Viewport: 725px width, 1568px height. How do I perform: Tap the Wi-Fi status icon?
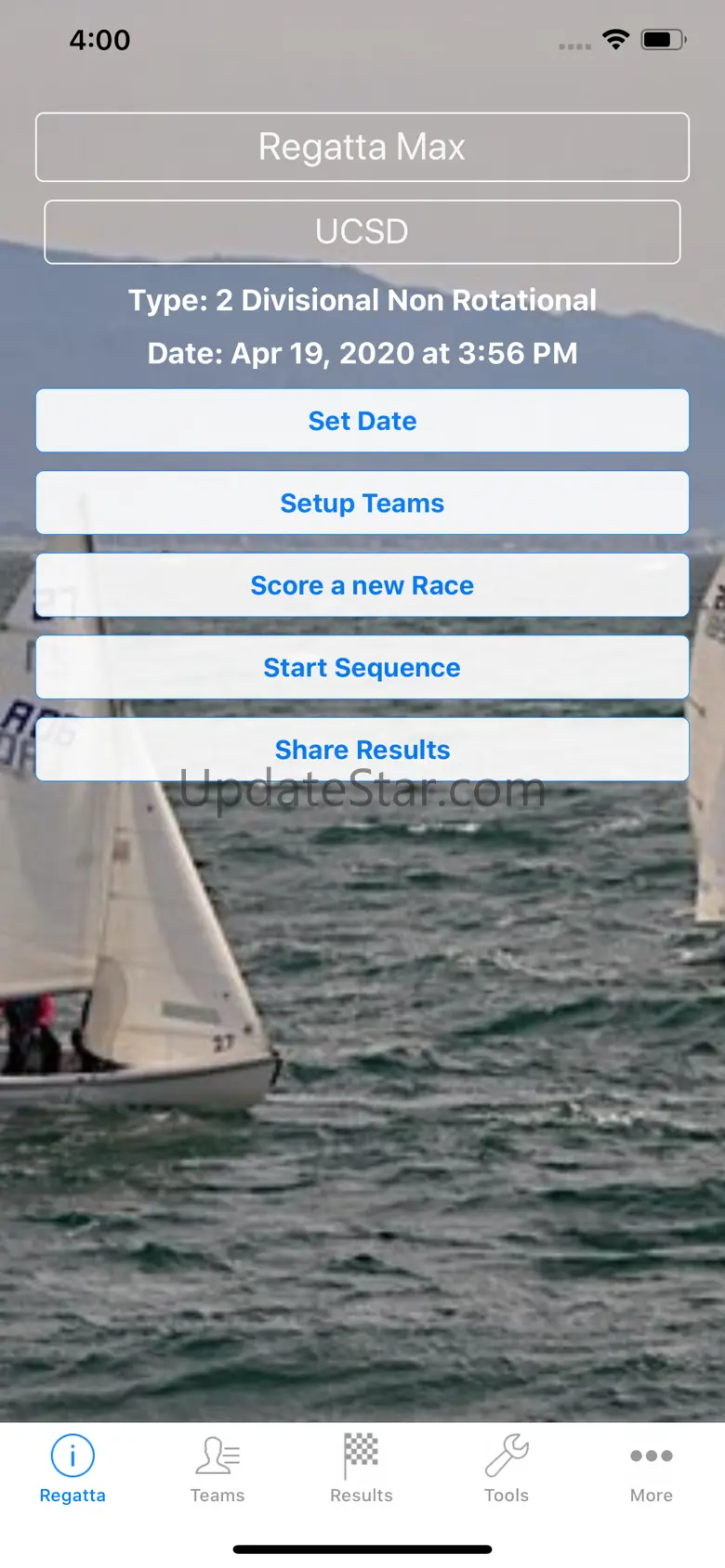point(615,39)
